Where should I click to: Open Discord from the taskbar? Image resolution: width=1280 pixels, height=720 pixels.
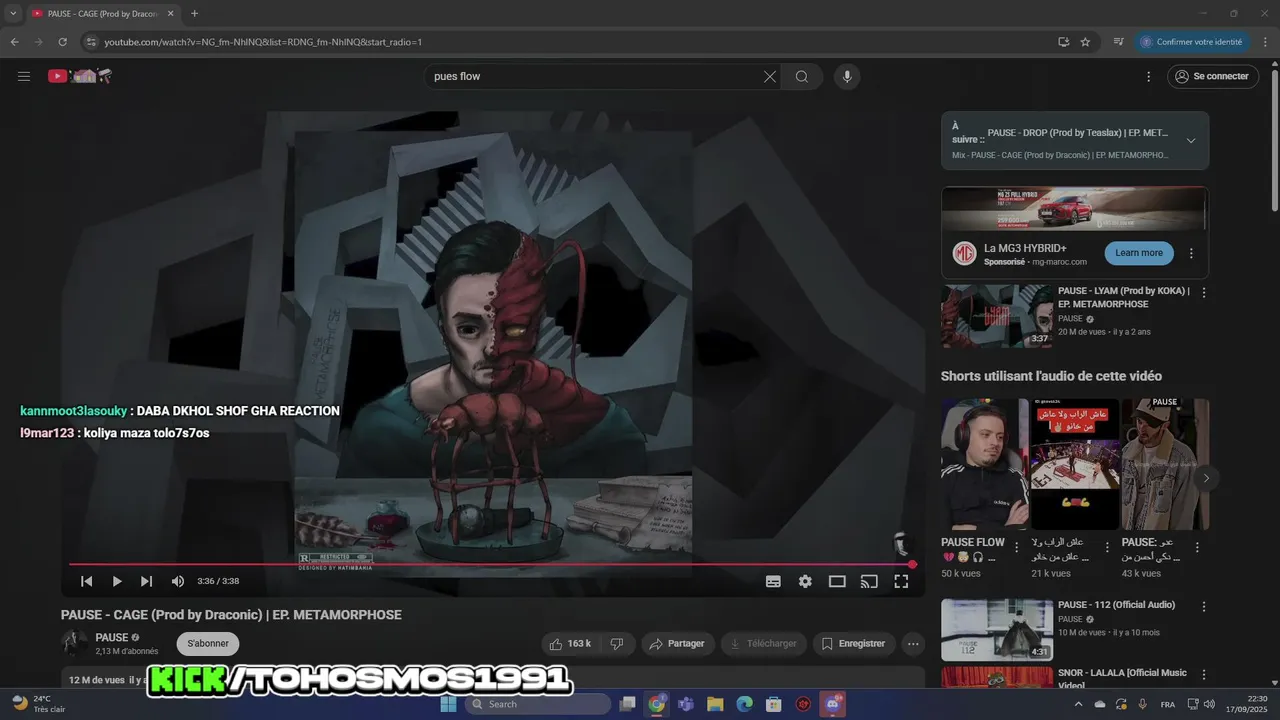click(832, 704)
